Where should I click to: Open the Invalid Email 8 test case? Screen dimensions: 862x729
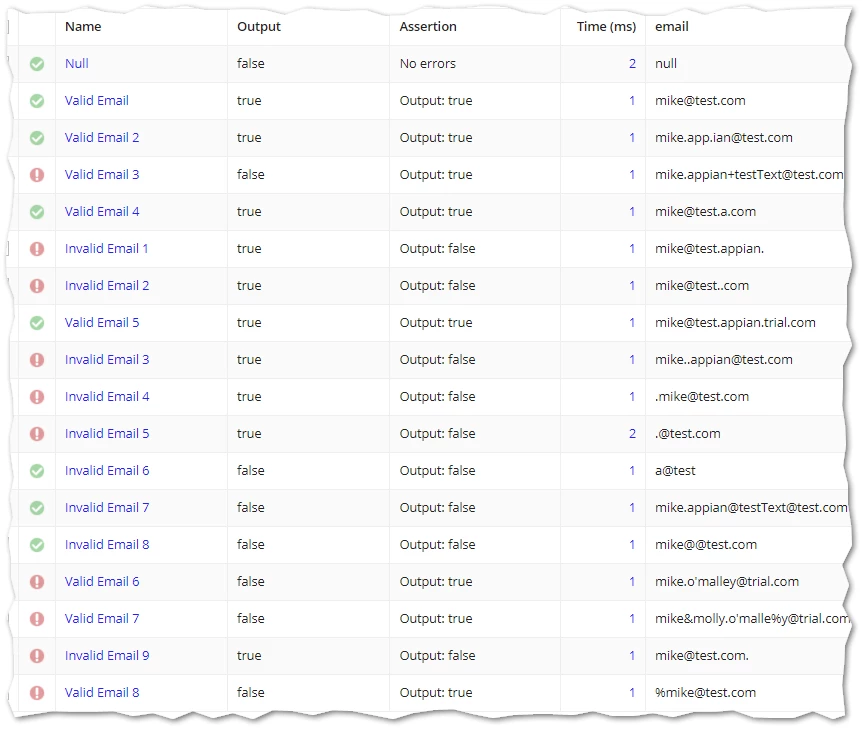click(107, 545)
